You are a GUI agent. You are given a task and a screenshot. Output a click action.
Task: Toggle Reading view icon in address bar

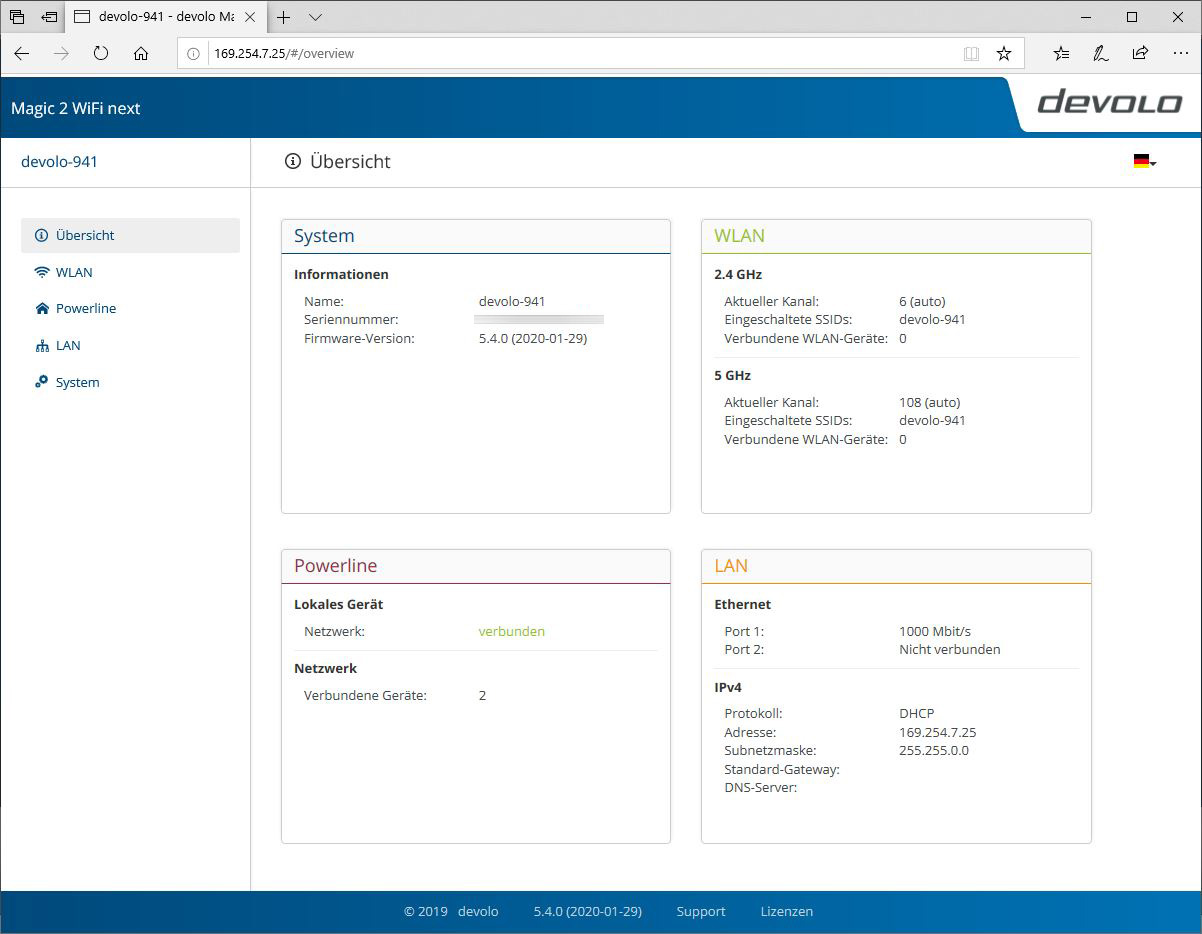coord(971,54)
